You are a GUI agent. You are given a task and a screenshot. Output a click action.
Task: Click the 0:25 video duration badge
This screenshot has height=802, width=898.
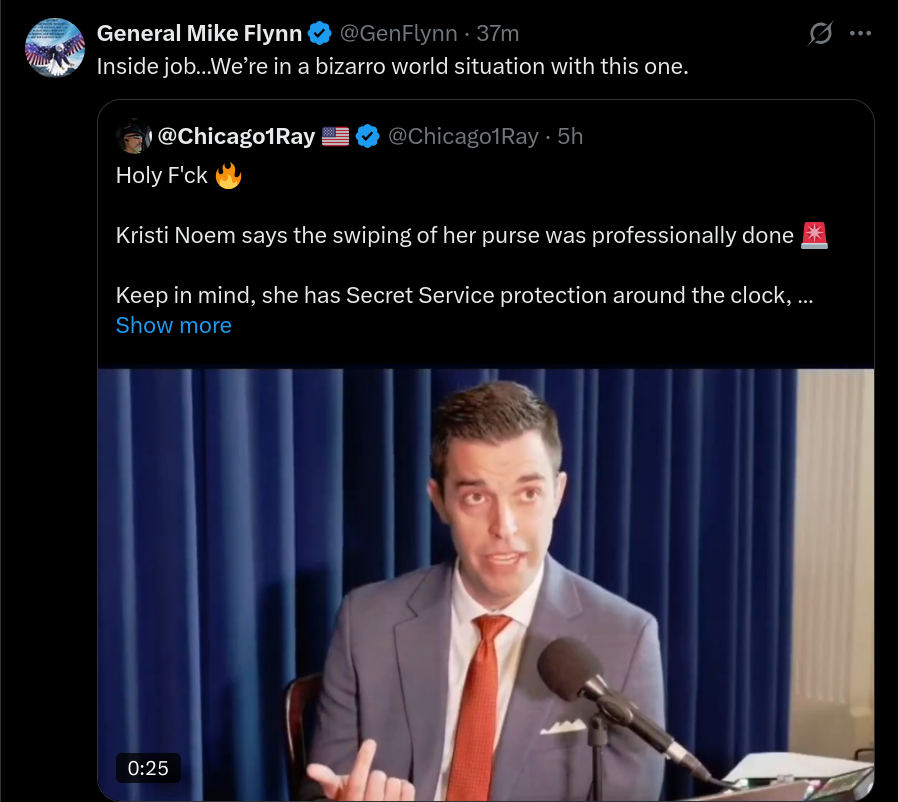pos(148,768)
